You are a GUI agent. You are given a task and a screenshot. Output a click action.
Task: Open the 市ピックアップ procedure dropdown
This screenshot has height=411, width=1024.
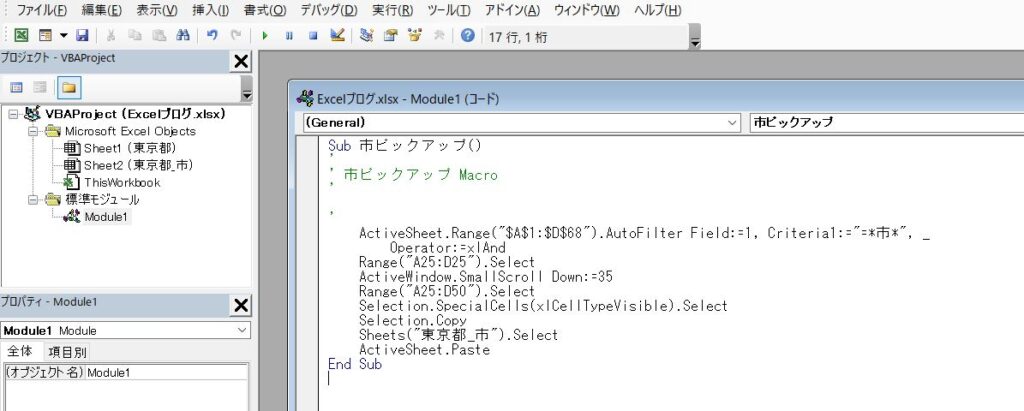coord(880,123)
